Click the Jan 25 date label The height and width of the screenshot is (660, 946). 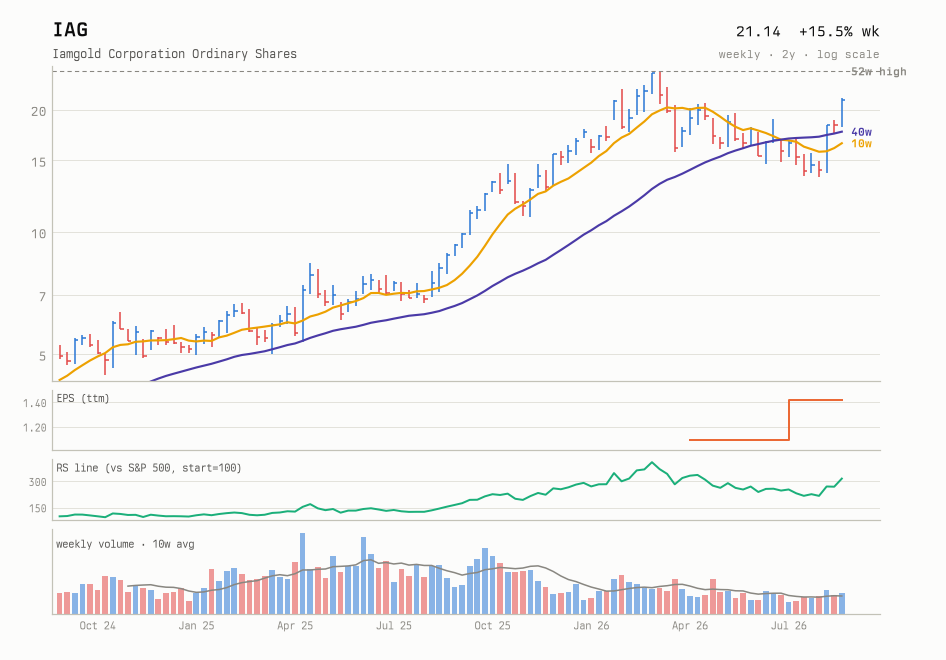[x=196, y=626]
